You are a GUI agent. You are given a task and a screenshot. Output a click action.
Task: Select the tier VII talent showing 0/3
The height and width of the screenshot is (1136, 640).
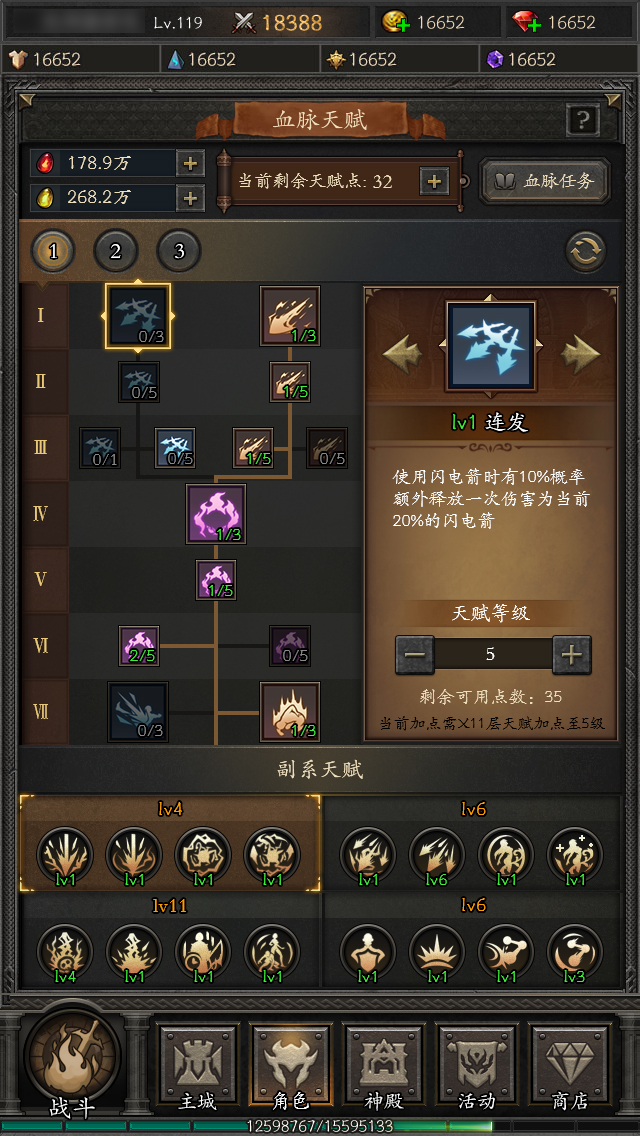138,711
